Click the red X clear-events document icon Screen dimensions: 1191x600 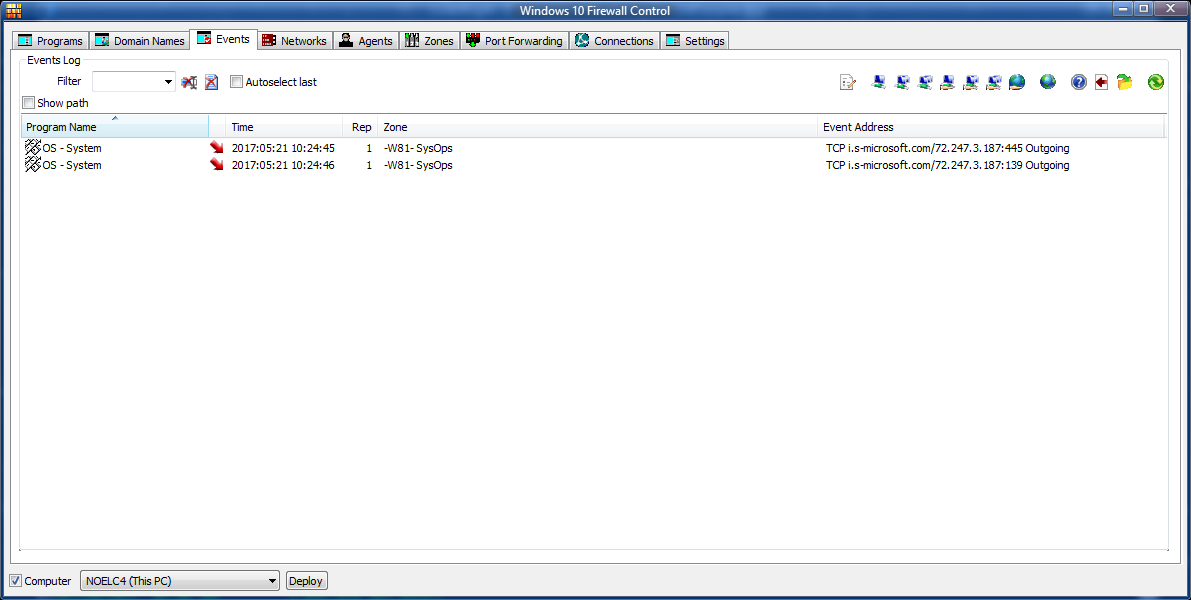click(211, 82)
